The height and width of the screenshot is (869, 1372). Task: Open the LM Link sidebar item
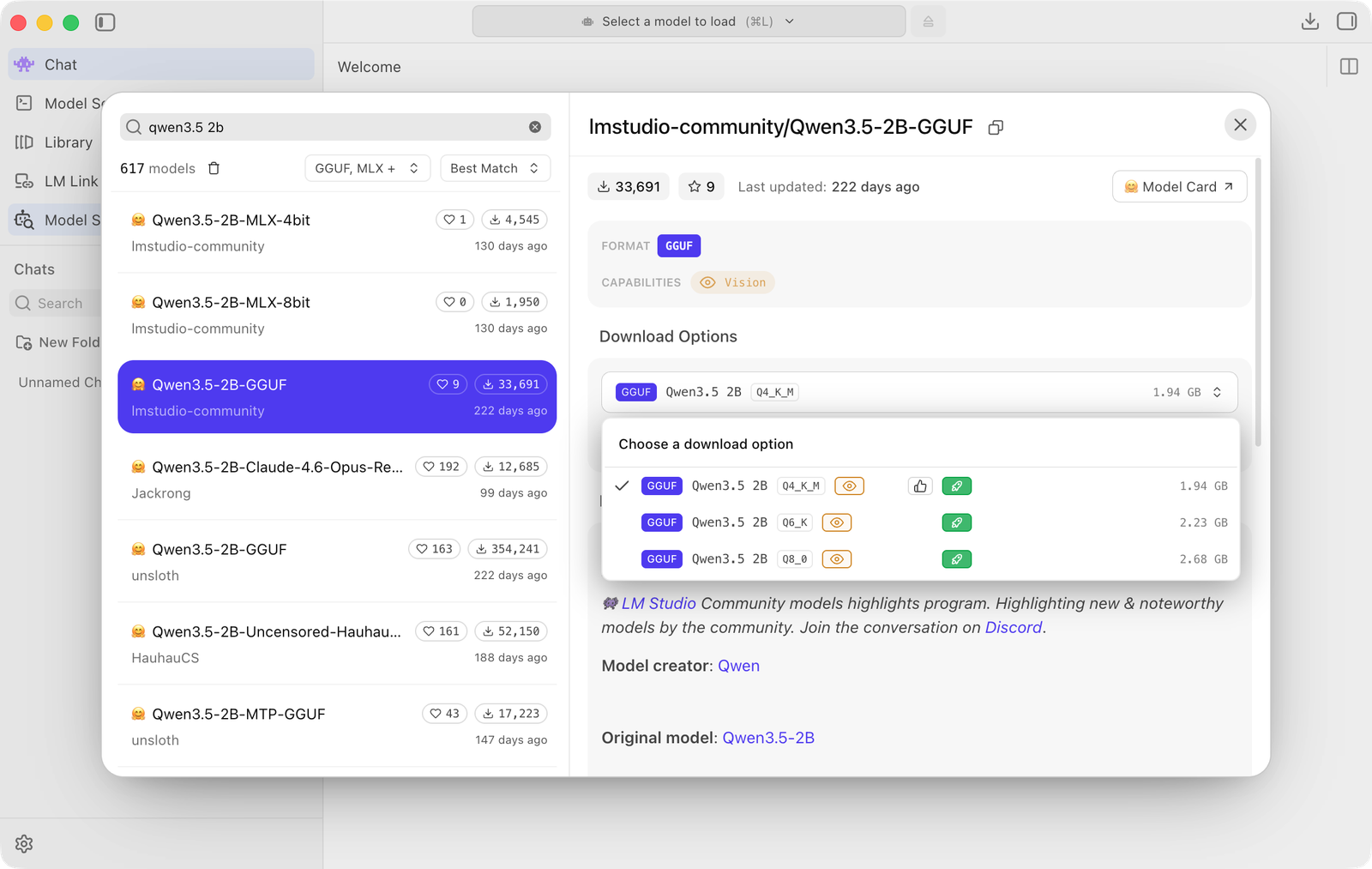click(55, 181)
